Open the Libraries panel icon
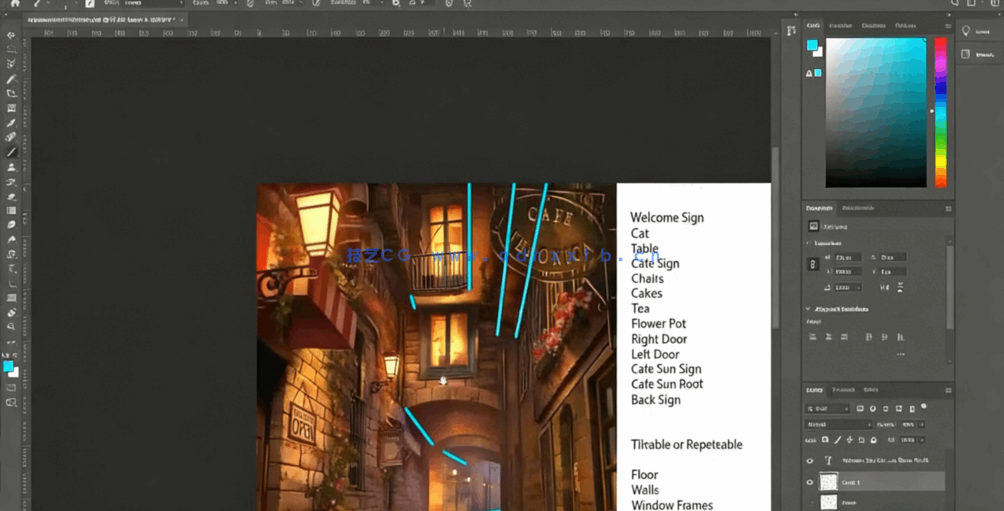This screenshot has height=511, width=1004. pos(966,54)
